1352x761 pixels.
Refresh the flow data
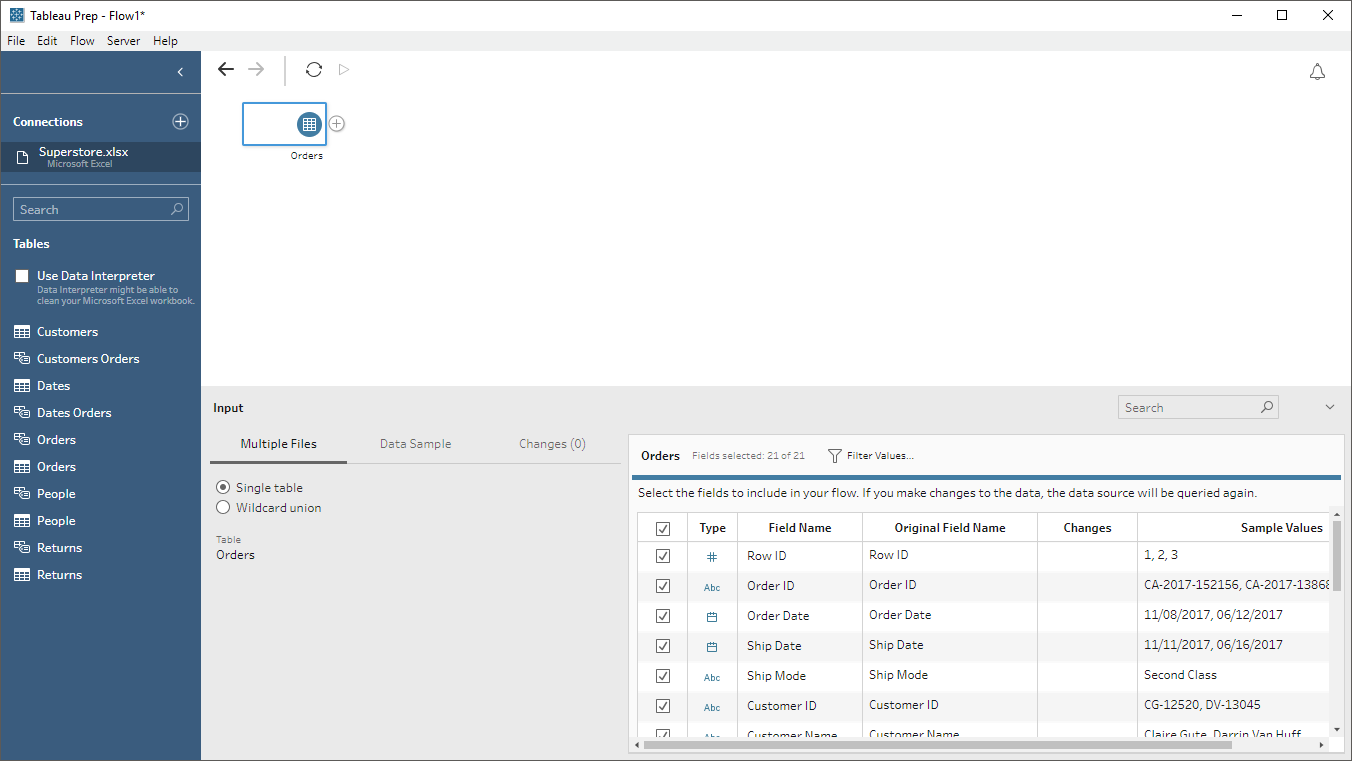pos(314,69)
